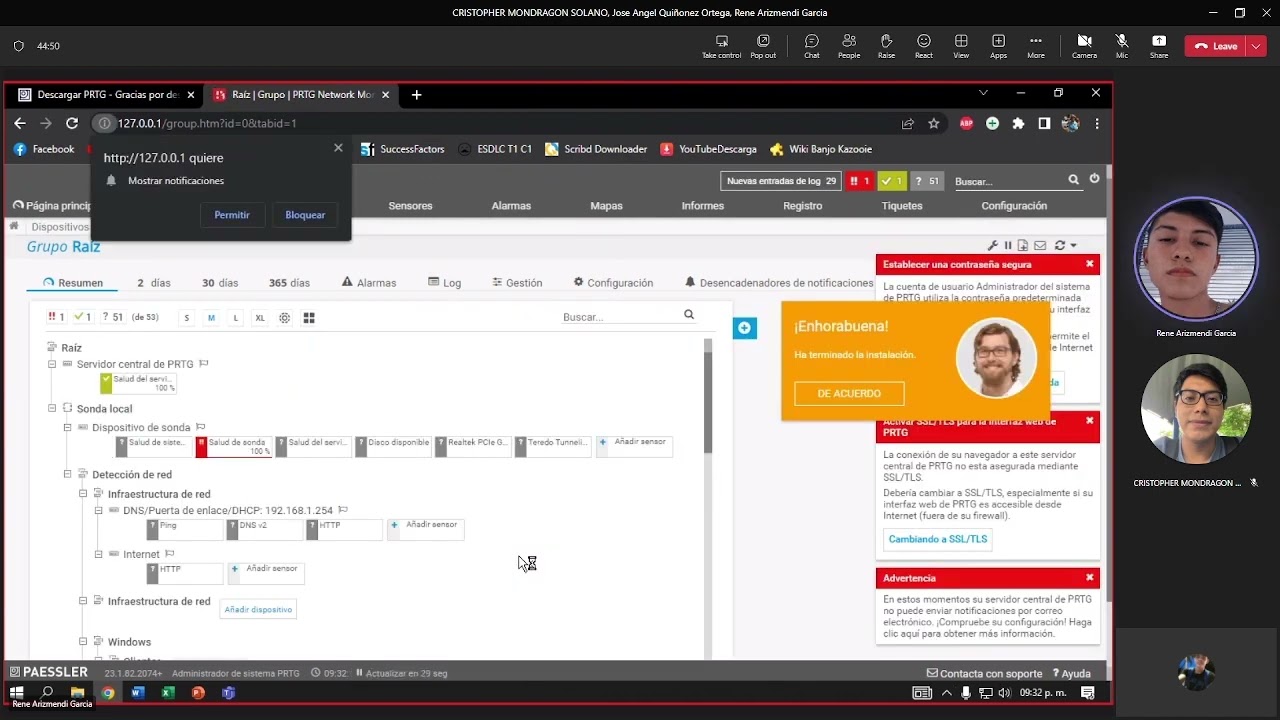Click the refresh arrows icon in PRTG
The height and width of the screenshot is (720, 1280).
point(1060,245)
